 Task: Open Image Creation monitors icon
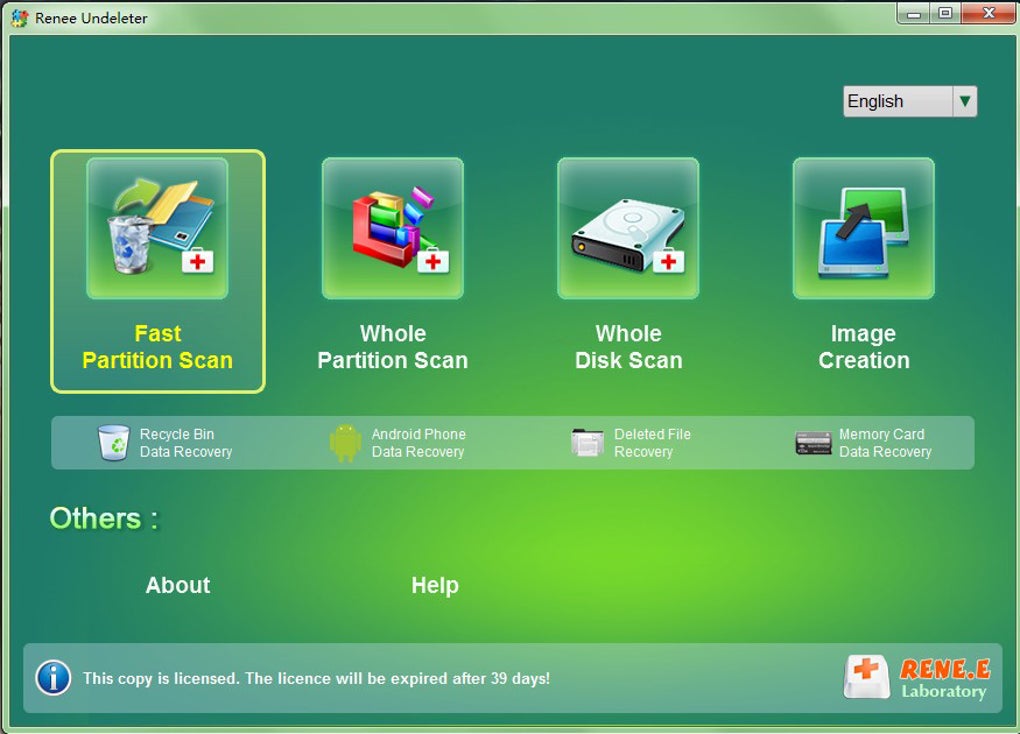[864, 228]
